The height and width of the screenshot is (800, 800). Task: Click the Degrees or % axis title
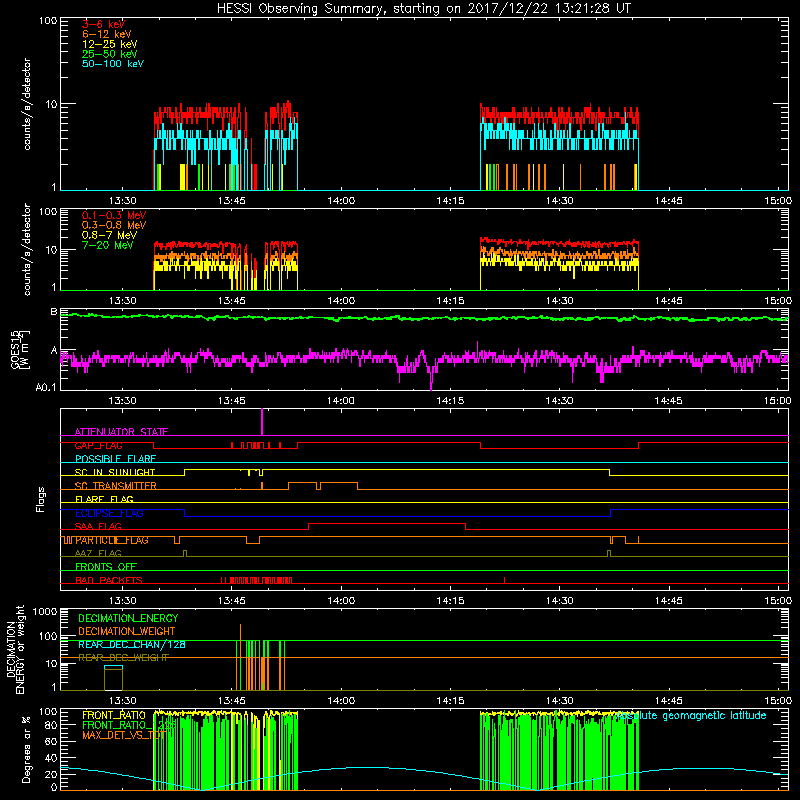[26, 749]
